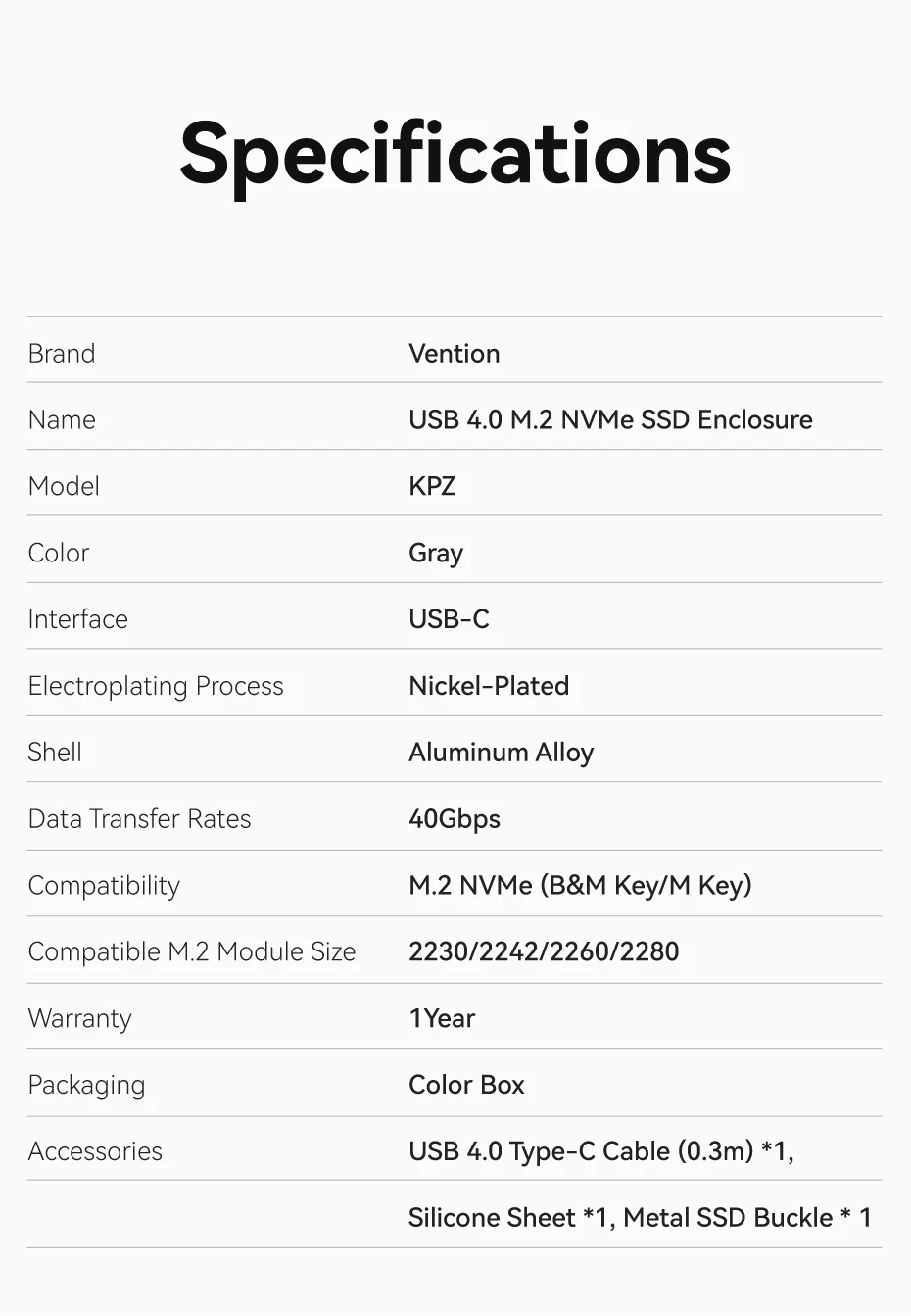The height and width of the screenshot is (1316, 911).
Task: Click Silicone Sheet and Metal SSD Buckle line
Action: pos(640,1218)
